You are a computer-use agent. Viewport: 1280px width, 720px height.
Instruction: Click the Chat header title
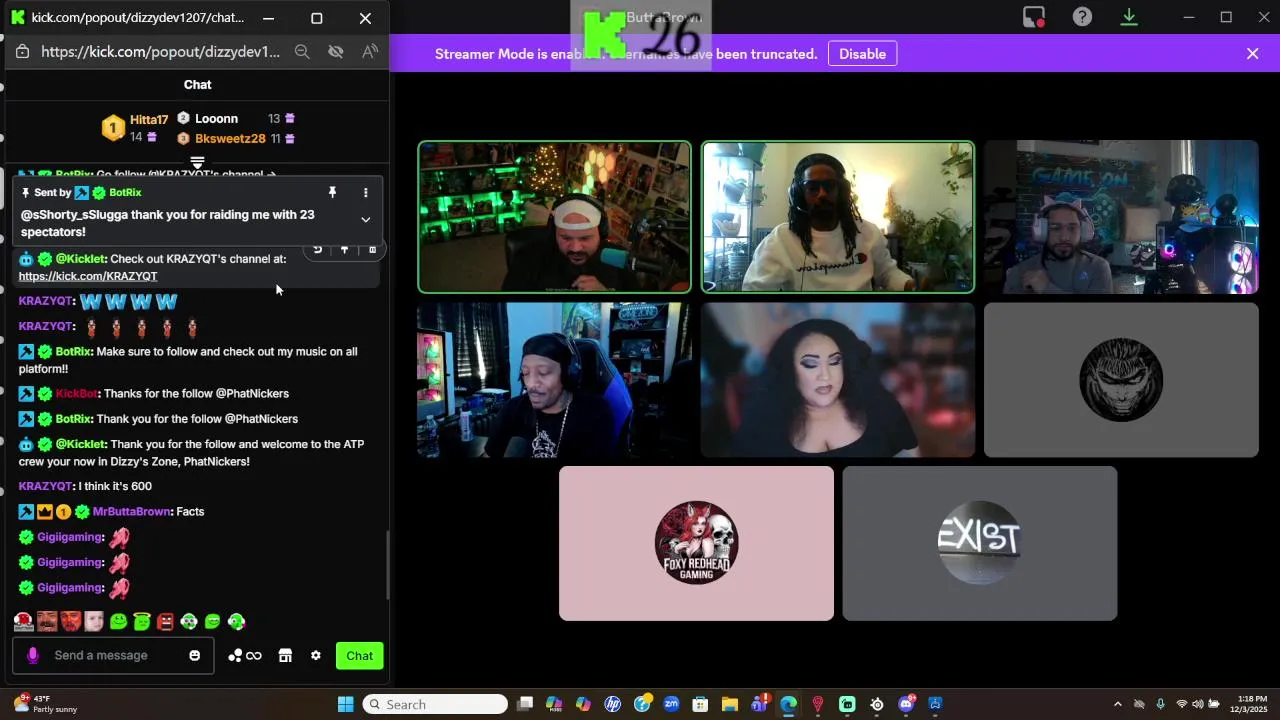pyautogui.click(x=197, y=85)
